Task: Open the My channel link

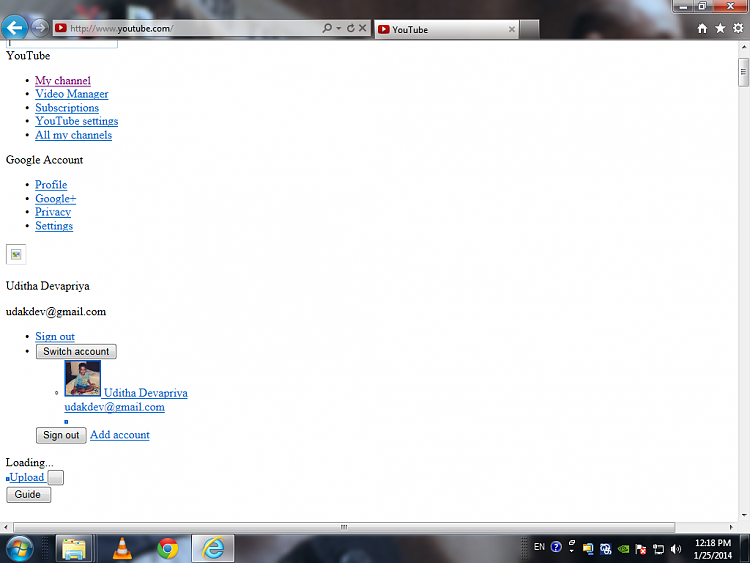Action: (x=63, y=80)
